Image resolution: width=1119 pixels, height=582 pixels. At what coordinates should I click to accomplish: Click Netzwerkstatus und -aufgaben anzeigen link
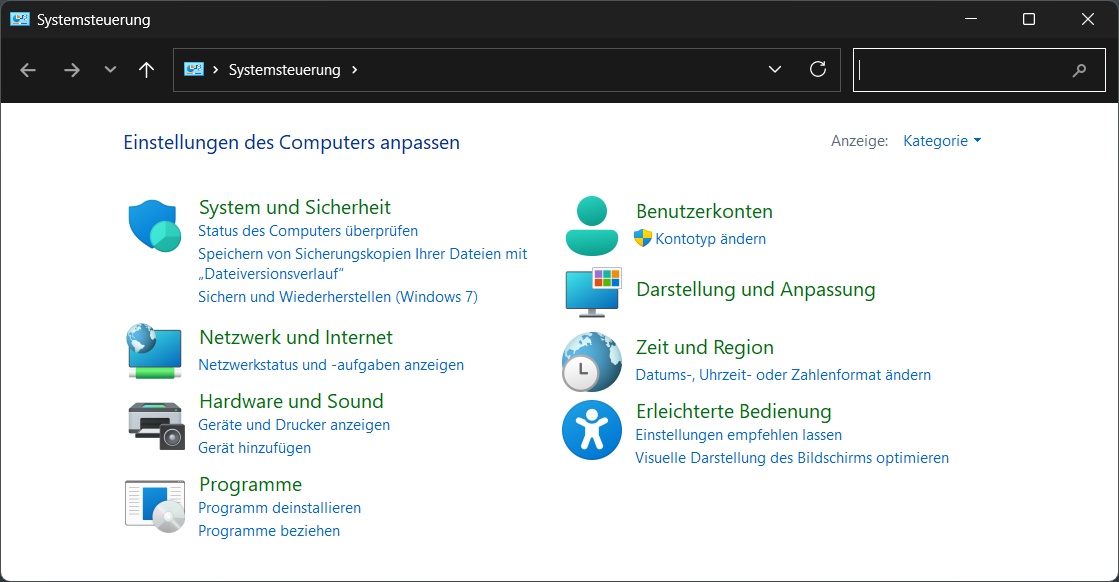pos(331,365)
